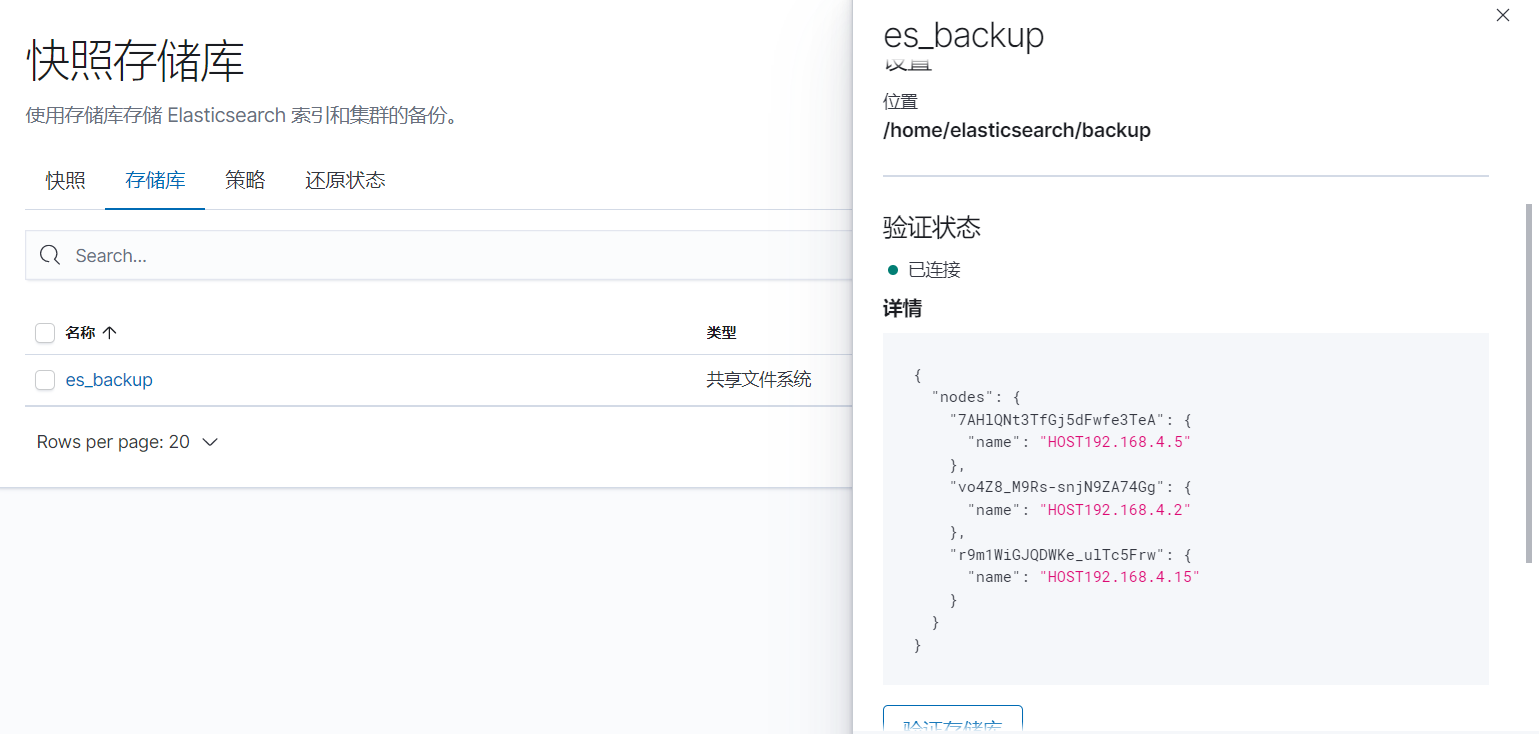The width and height of the screenshot is (1539, 734).
Task: Select the 存储库 tab
Action: [x=155, y=181]
